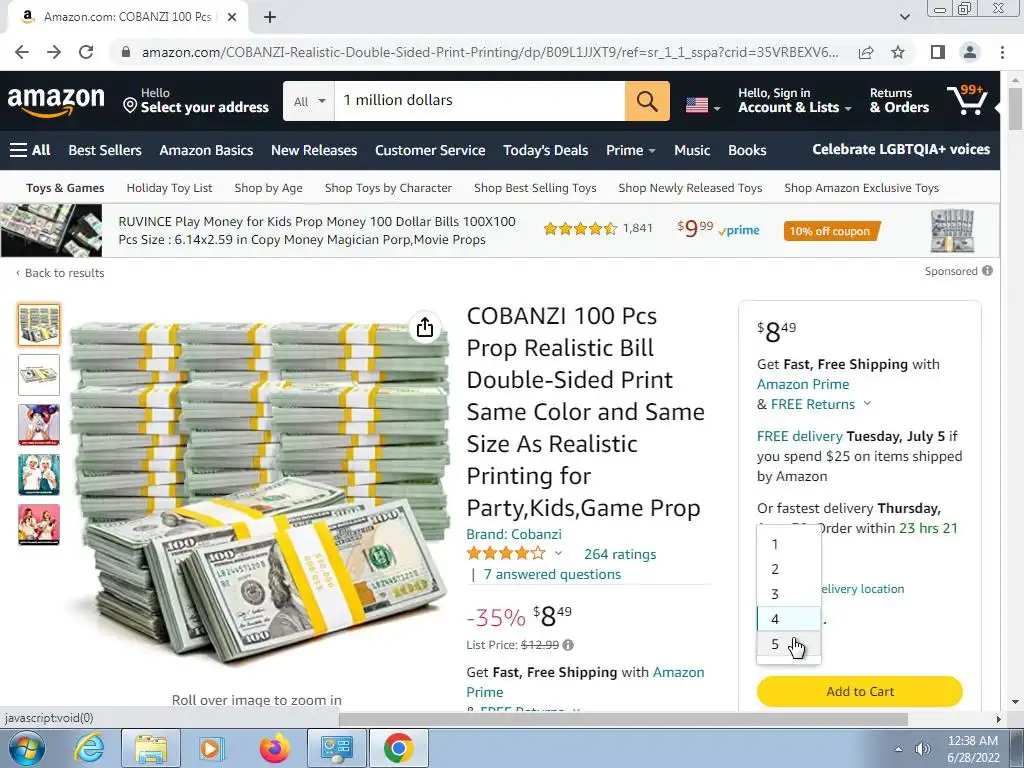Image resolution: width=1024 pixels, height=768 pixels.
Task: Open a new tab with plus icon
Action: click(x=270, y=18)
